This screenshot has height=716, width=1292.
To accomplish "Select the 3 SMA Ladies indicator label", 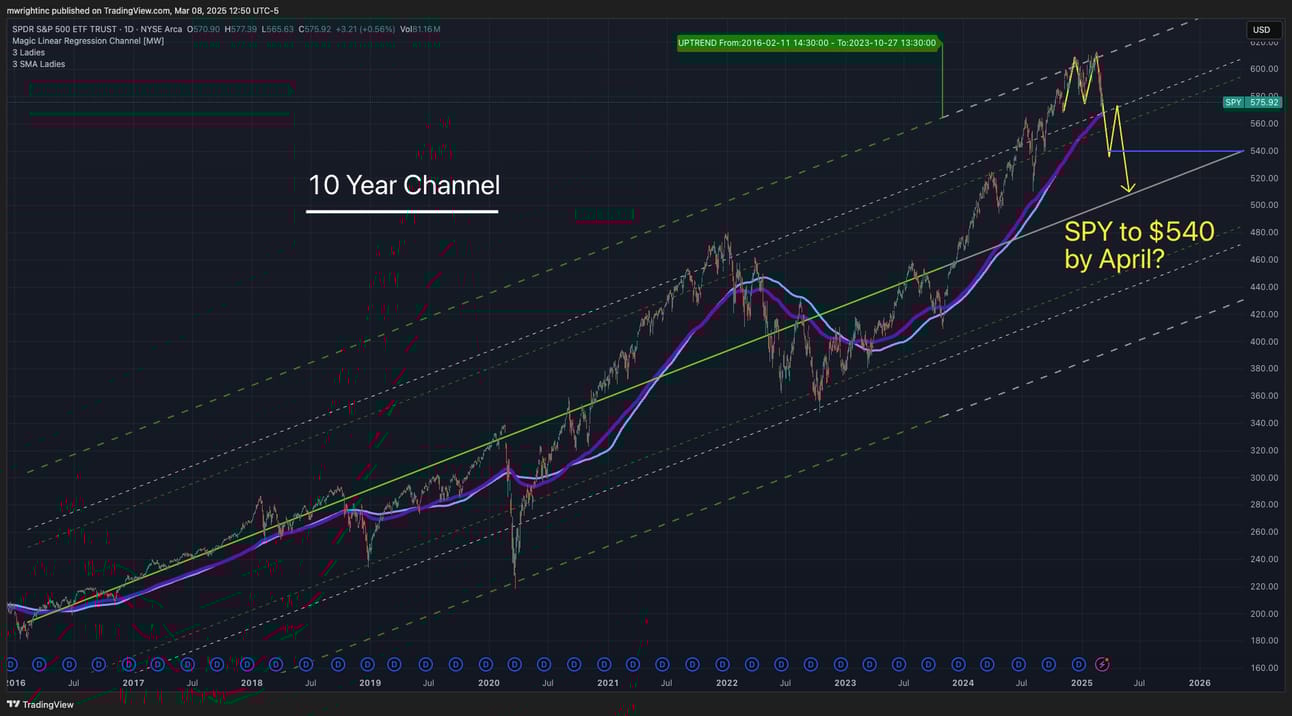I will [38, 65].
